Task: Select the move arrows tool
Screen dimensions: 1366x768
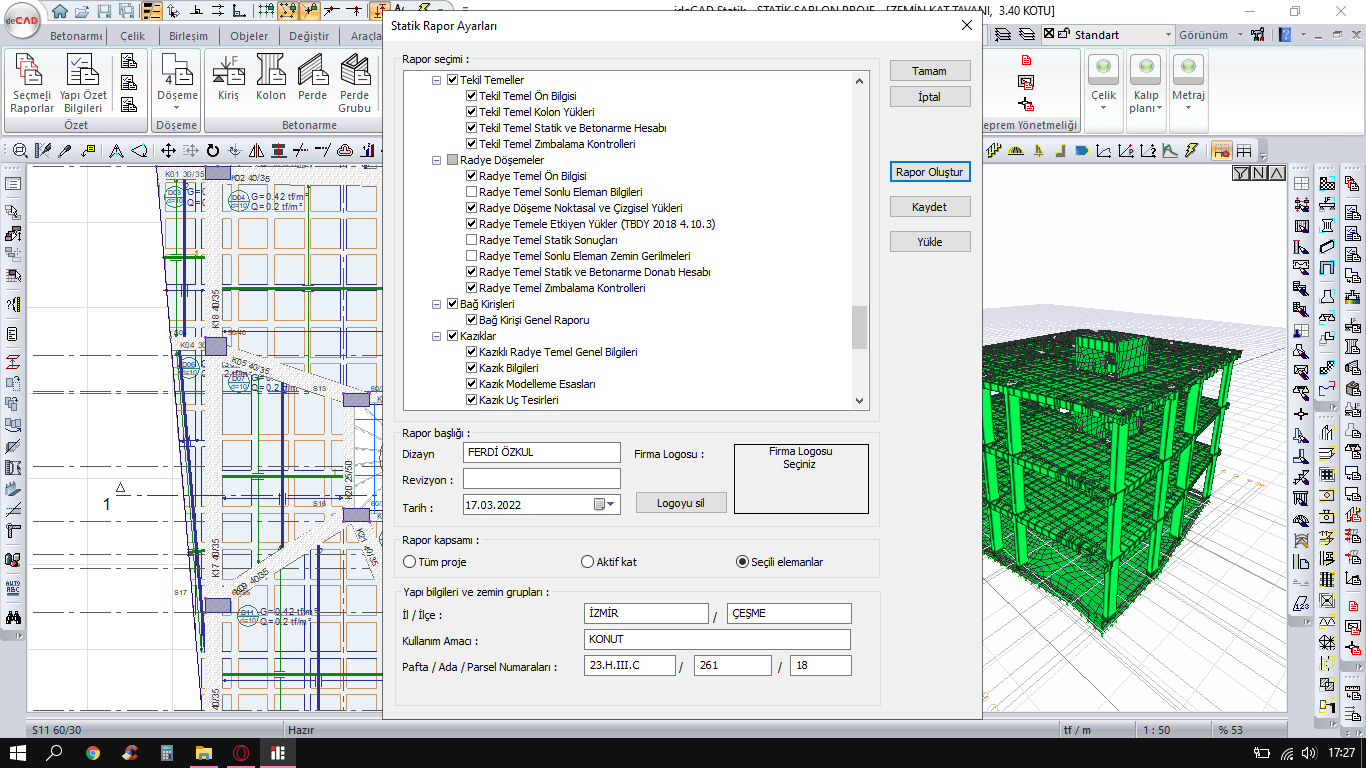Action: pos(167,151)
